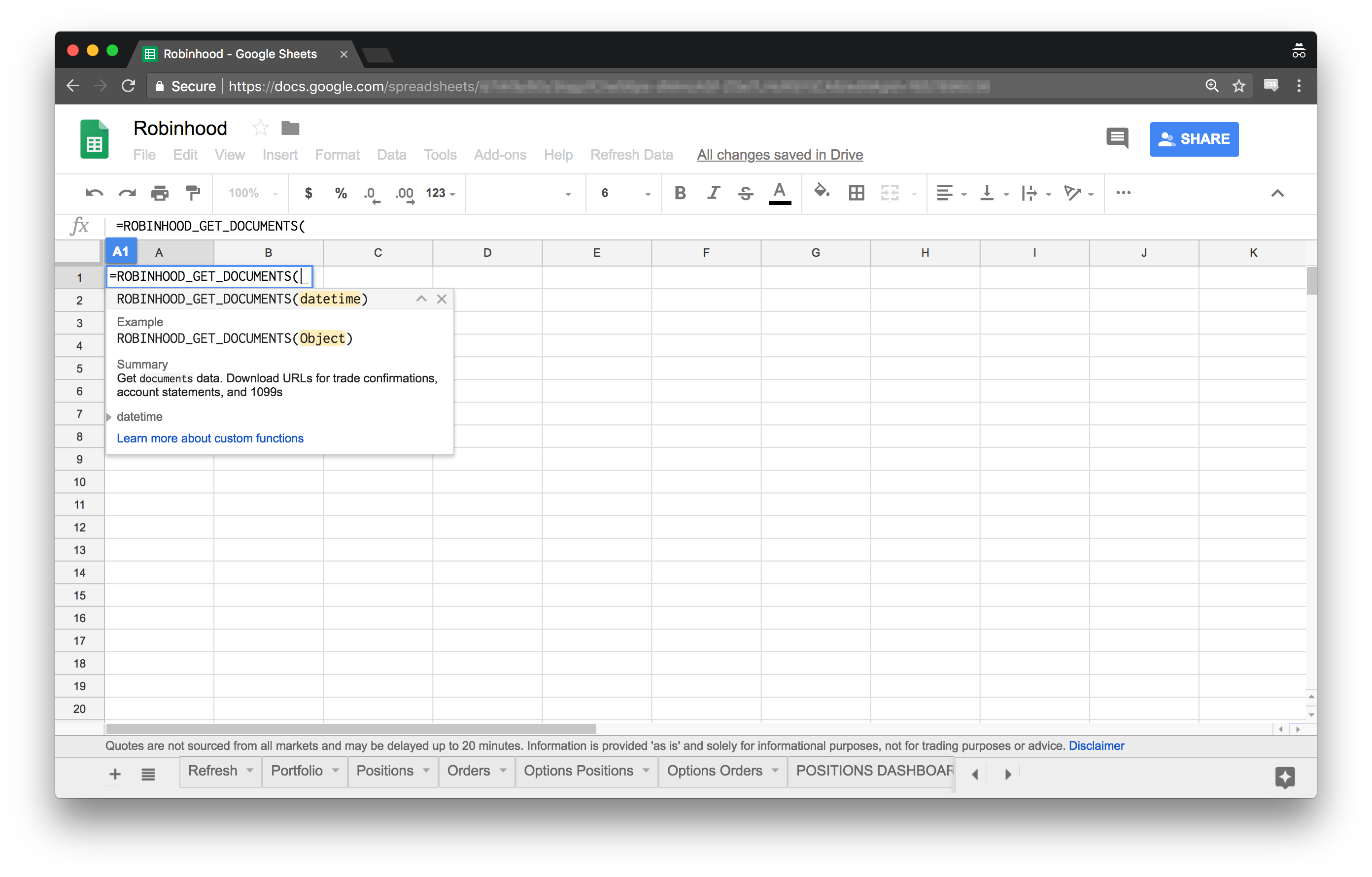Screen dimensions: 1372x877
Task: Toggle bold formatting
Action: (x=680, y=194)
